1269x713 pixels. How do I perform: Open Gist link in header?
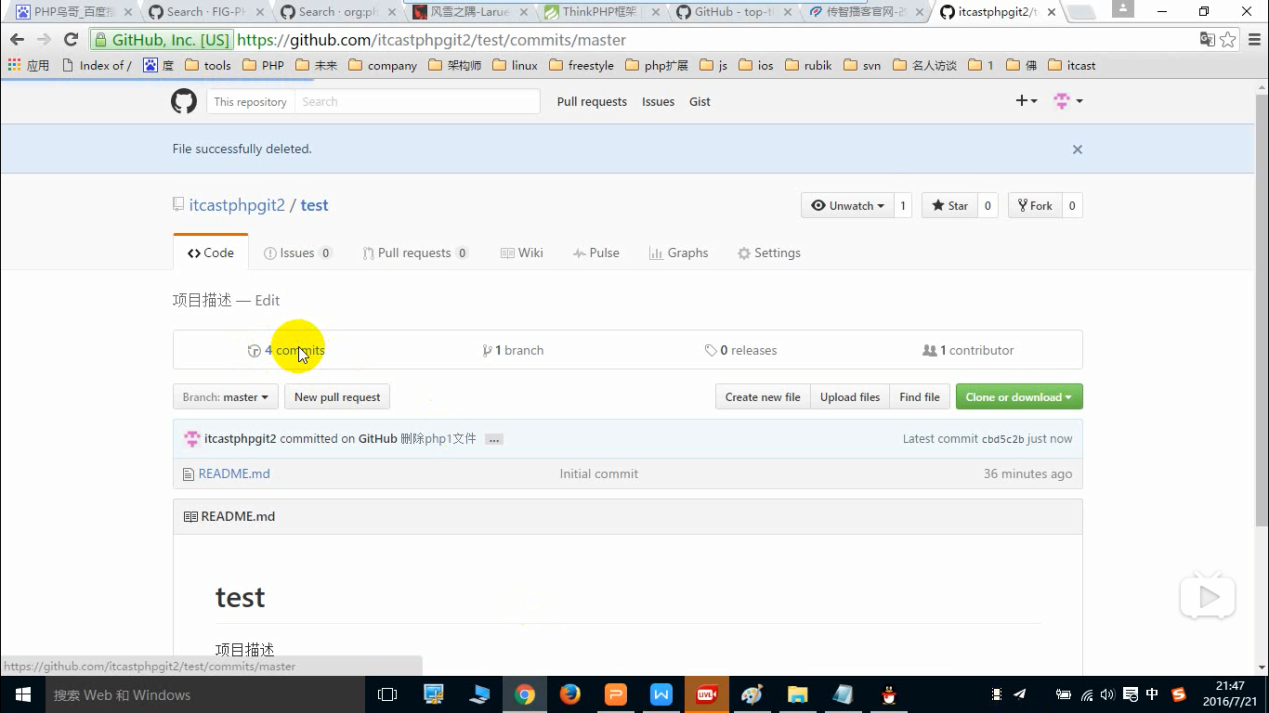point(700,102)
